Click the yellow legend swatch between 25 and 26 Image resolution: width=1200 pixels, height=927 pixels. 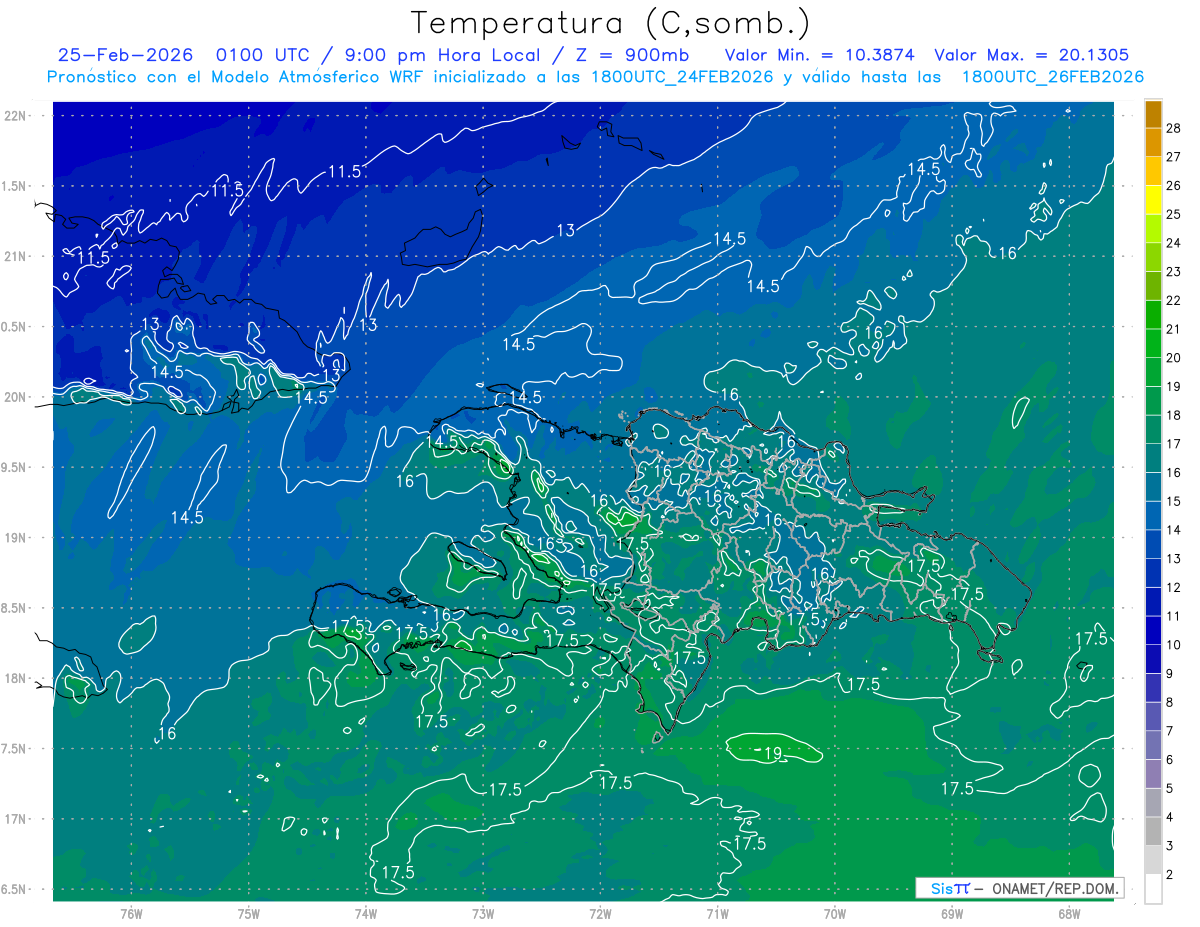1154,200
